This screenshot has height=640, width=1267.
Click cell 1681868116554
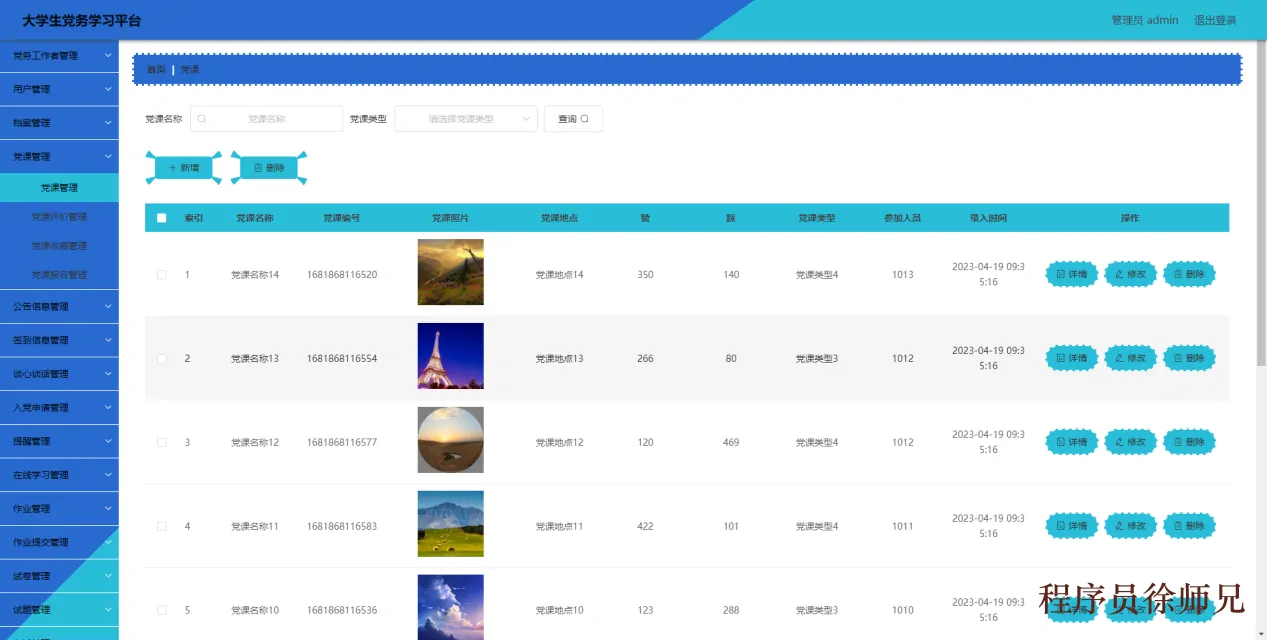(x=342, y=358)
